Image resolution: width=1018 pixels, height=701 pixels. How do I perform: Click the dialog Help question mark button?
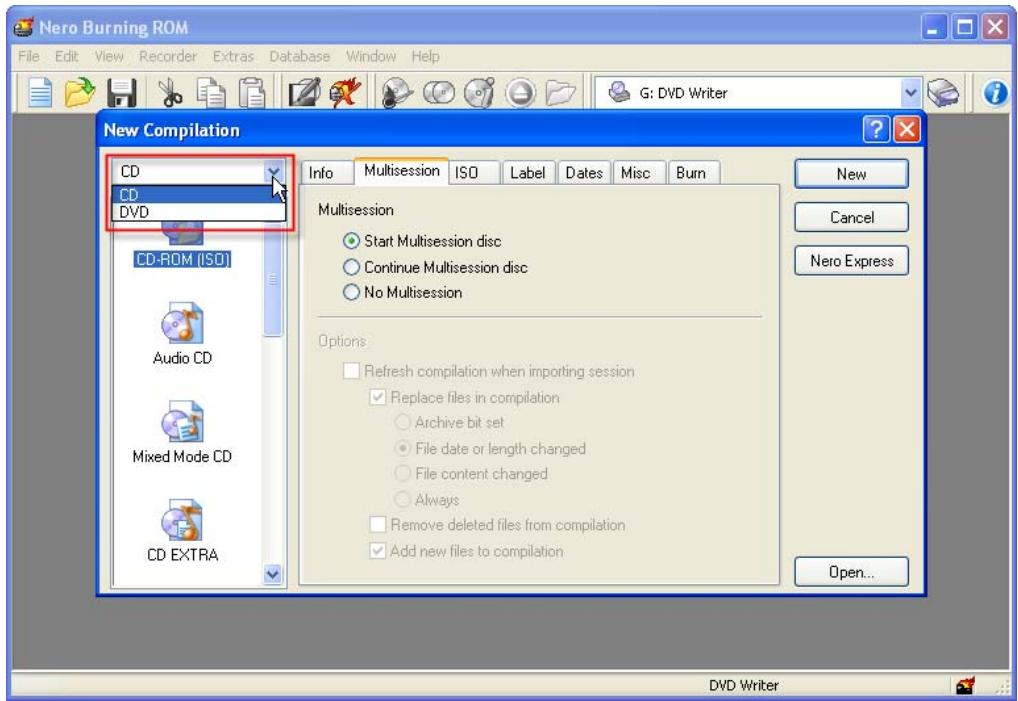point(876,130)
